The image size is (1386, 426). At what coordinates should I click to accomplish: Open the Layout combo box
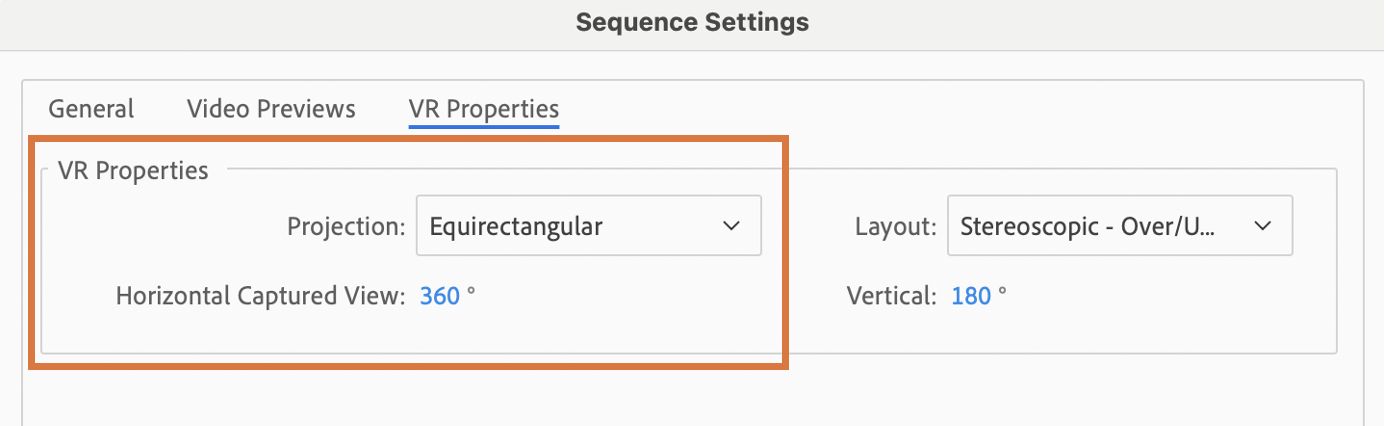[x=1119, y=226]
